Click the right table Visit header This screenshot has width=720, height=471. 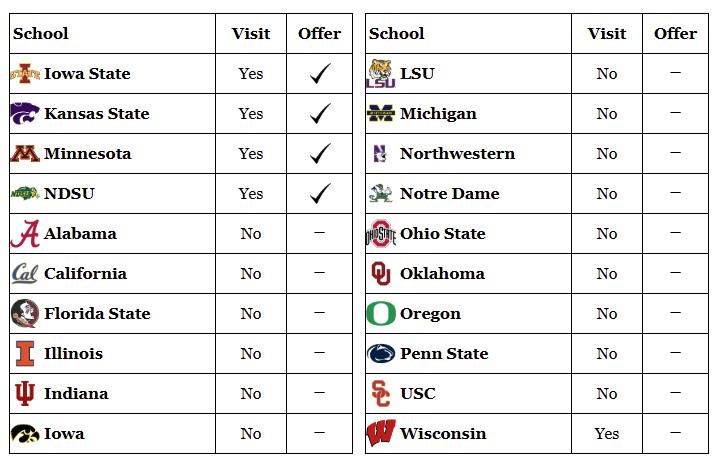point(607,34)
